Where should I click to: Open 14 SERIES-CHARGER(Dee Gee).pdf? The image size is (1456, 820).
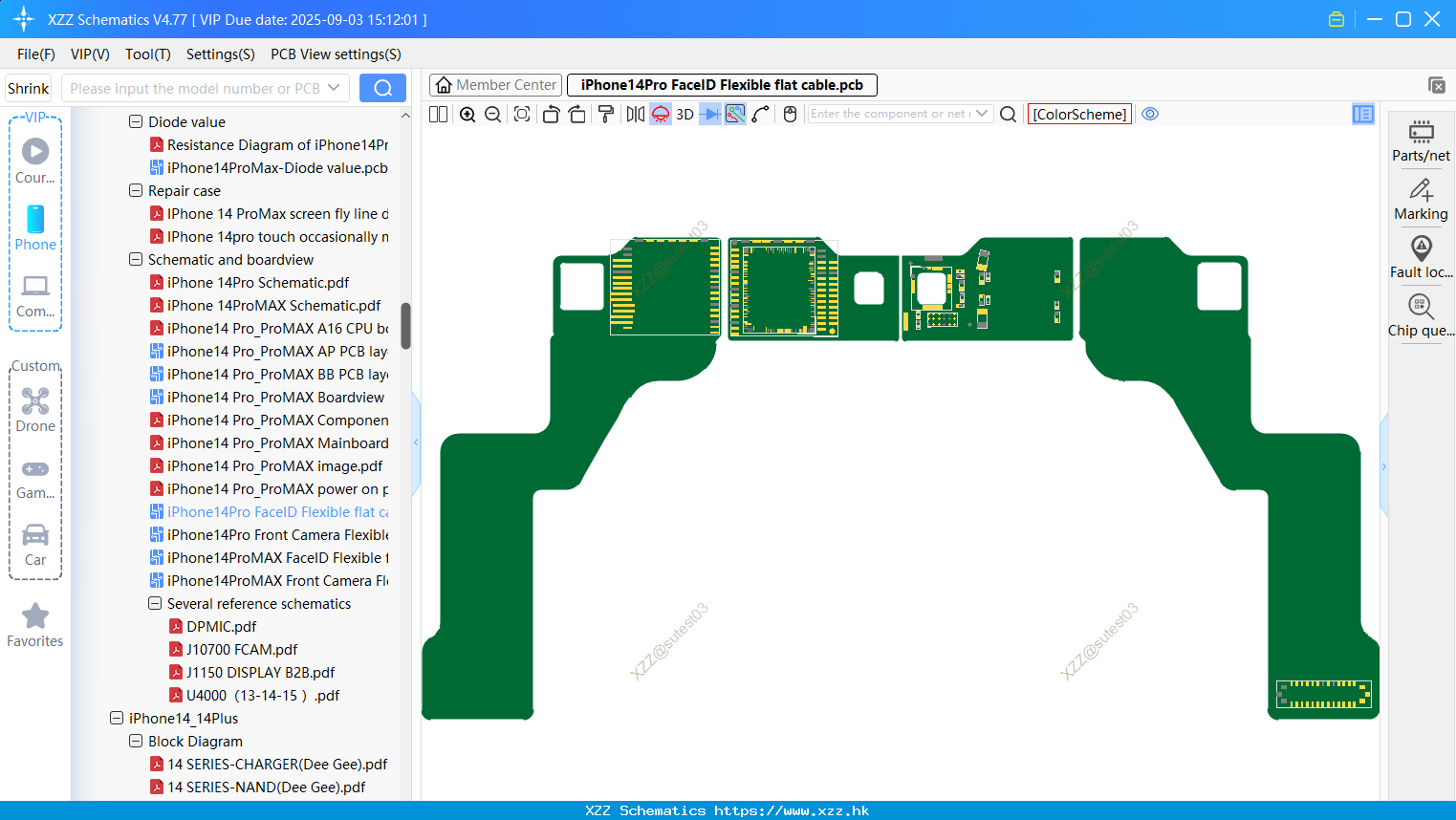(x=277, y=764)
